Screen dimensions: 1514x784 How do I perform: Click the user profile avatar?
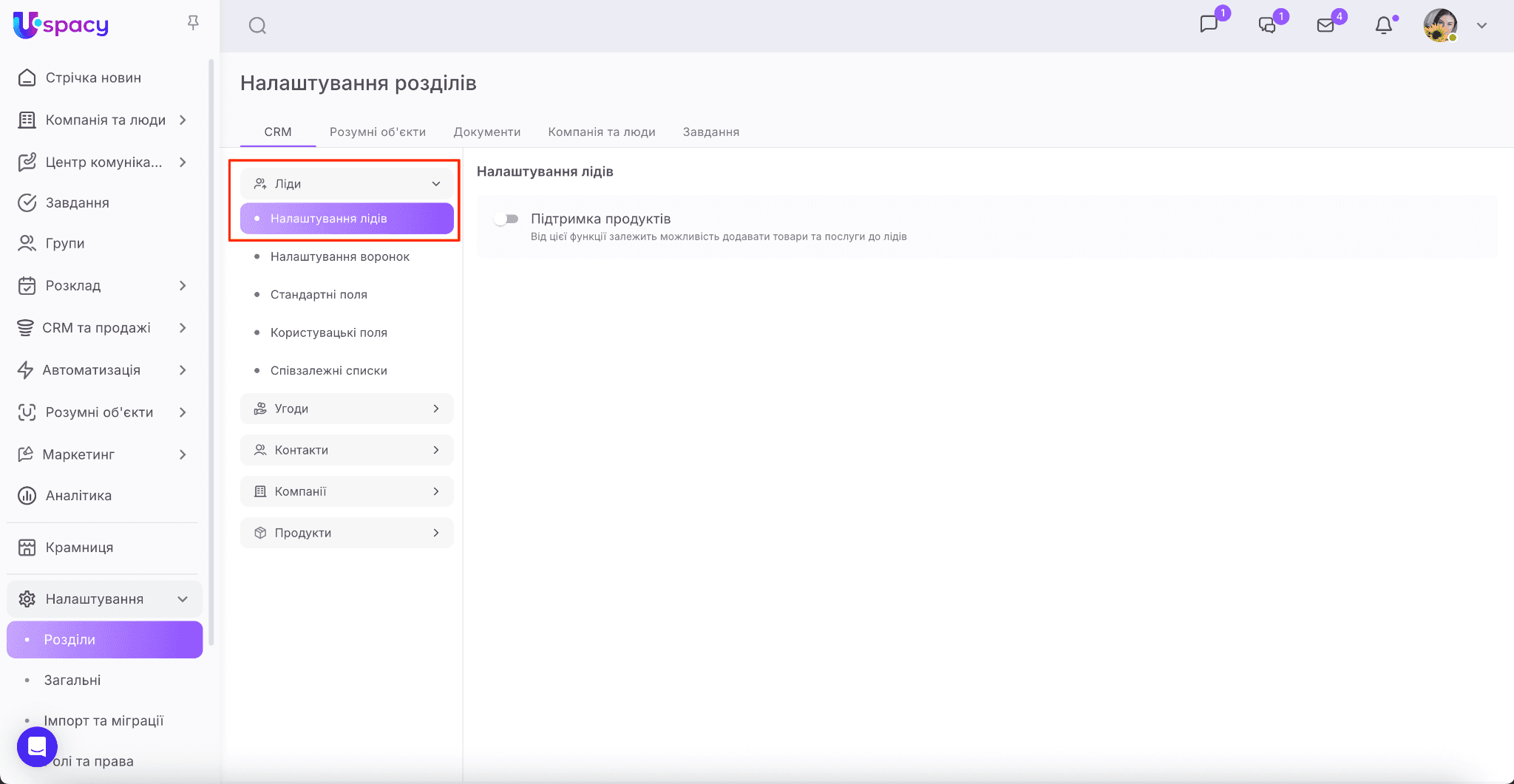(x=1439, y=26)
